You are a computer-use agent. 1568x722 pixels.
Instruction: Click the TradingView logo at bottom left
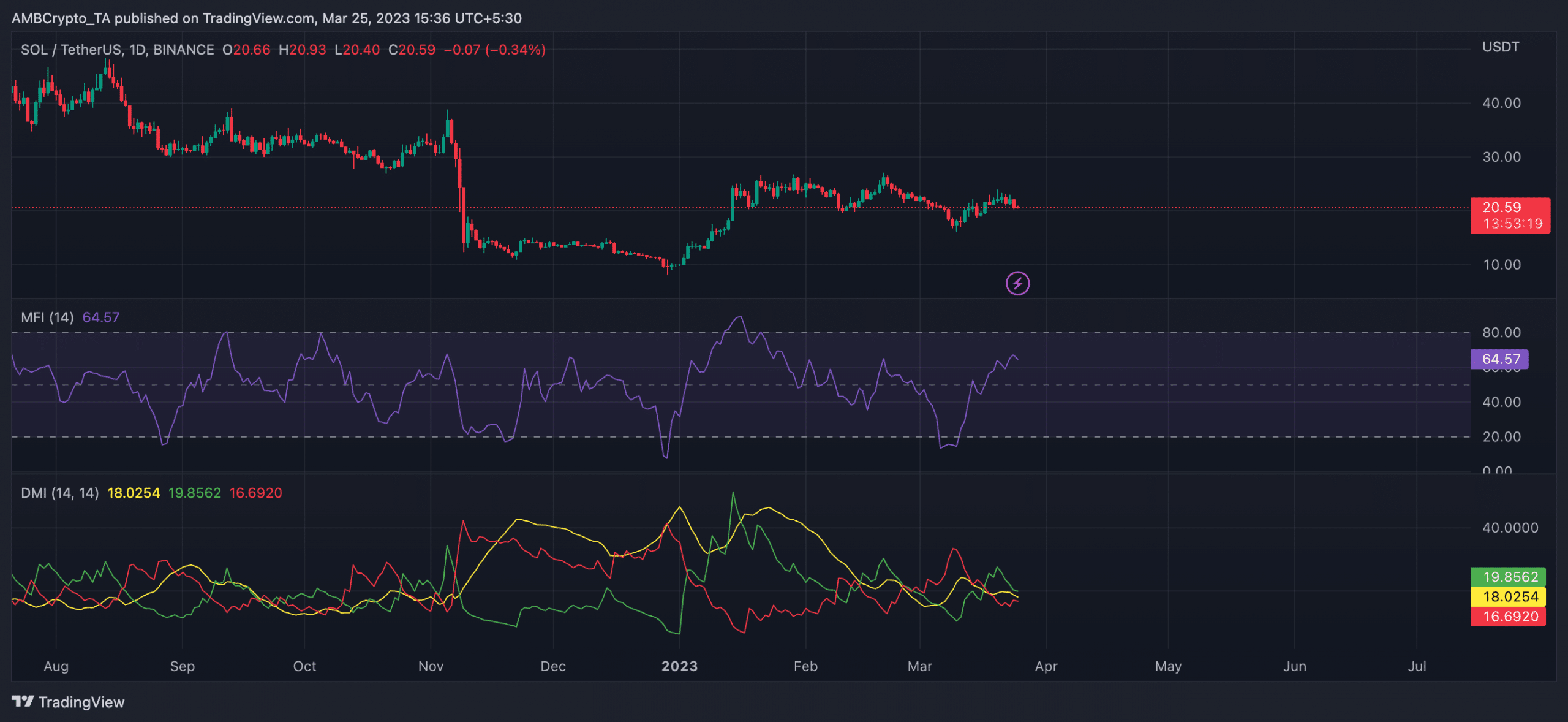(68, 702)
